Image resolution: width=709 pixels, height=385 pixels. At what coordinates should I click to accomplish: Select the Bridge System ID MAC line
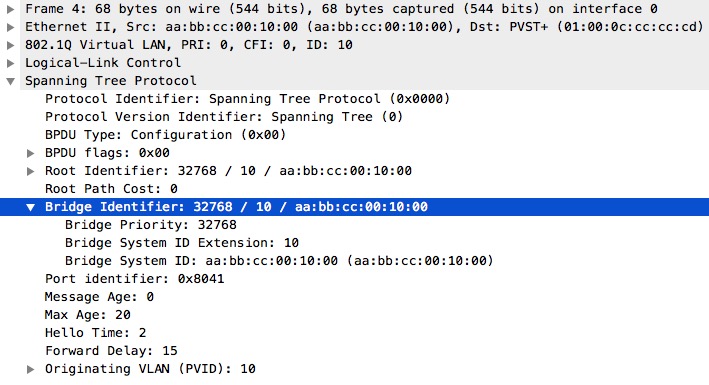(279, 261)
